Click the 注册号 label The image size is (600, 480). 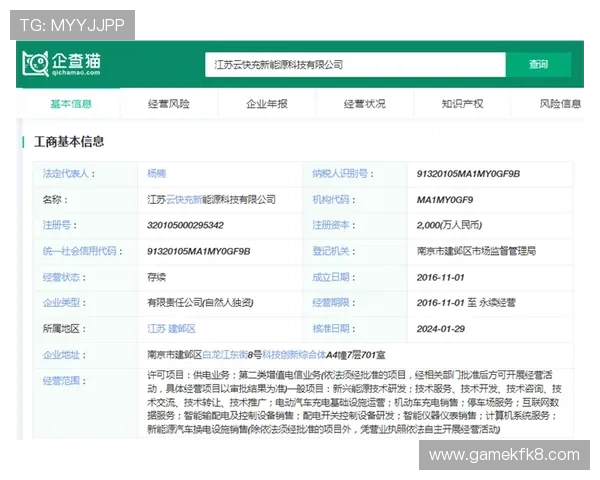click(x=59, y=225)
